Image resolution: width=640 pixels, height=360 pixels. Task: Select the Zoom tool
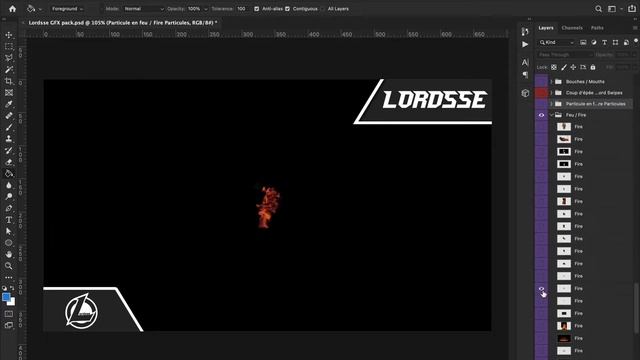9,266
